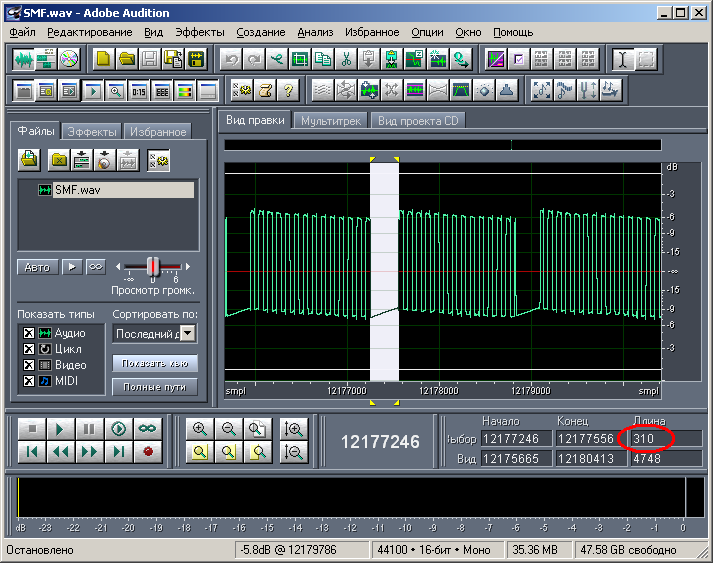Image resolution: width=713 pixels, height=563 pixels.
Task: Click the Rewind transport button
Action: tap(60, 452)
